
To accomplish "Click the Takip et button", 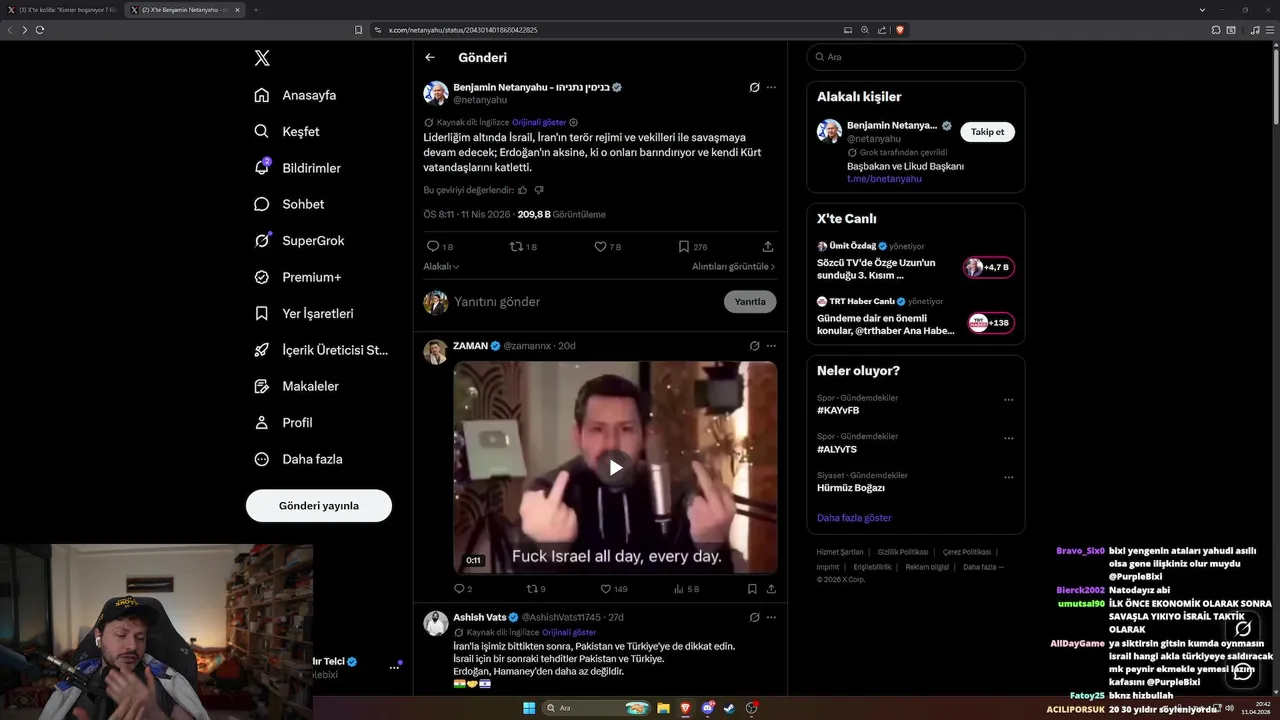I will coord(987,132).
